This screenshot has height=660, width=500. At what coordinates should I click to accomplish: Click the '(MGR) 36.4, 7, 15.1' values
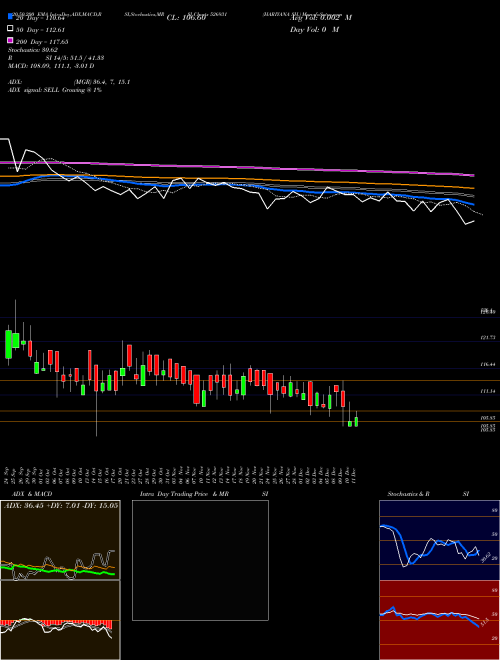[101, 82]
